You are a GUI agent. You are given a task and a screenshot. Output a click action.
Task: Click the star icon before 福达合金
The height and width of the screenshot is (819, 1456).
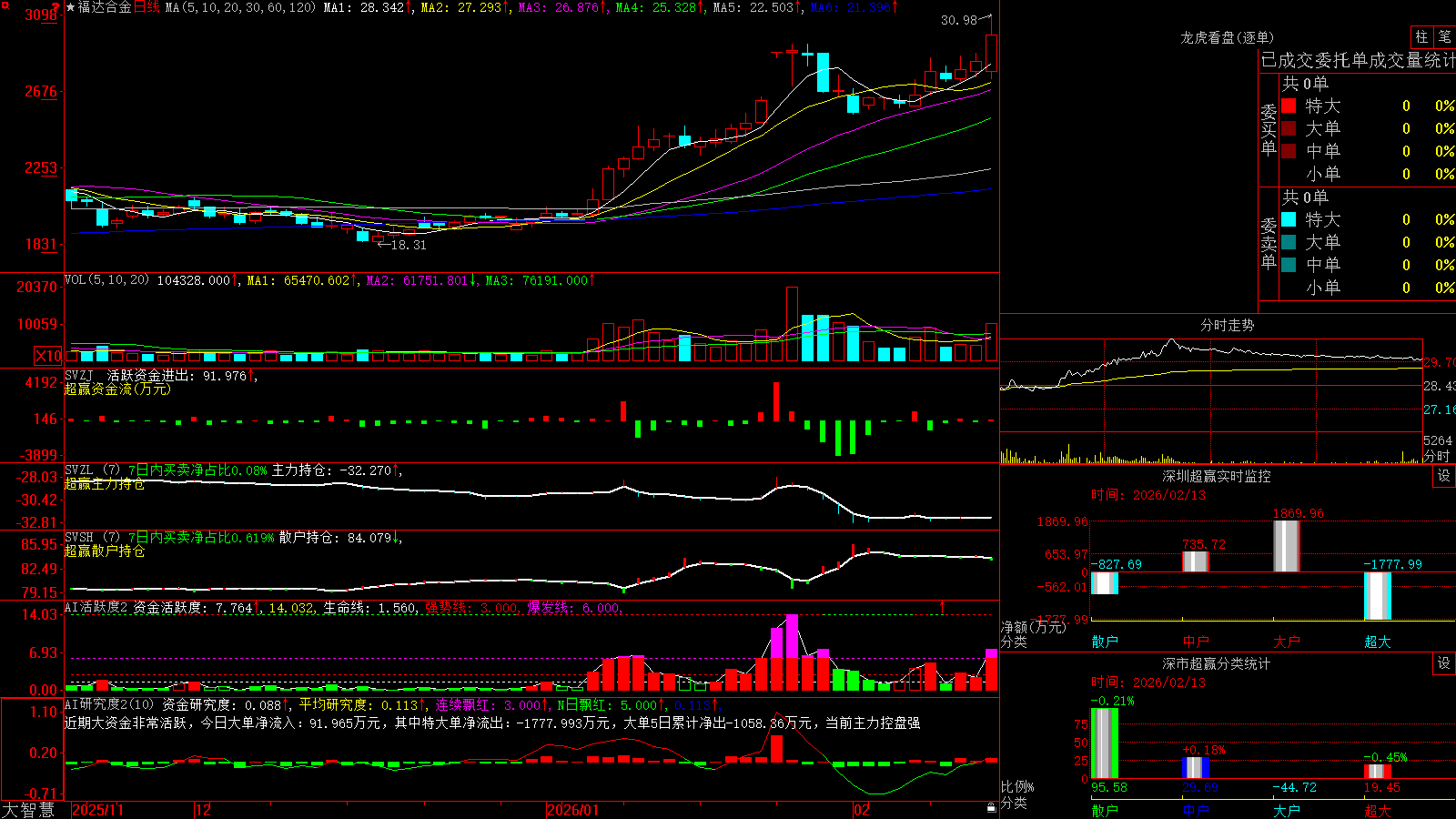click(x=70, y=7)
